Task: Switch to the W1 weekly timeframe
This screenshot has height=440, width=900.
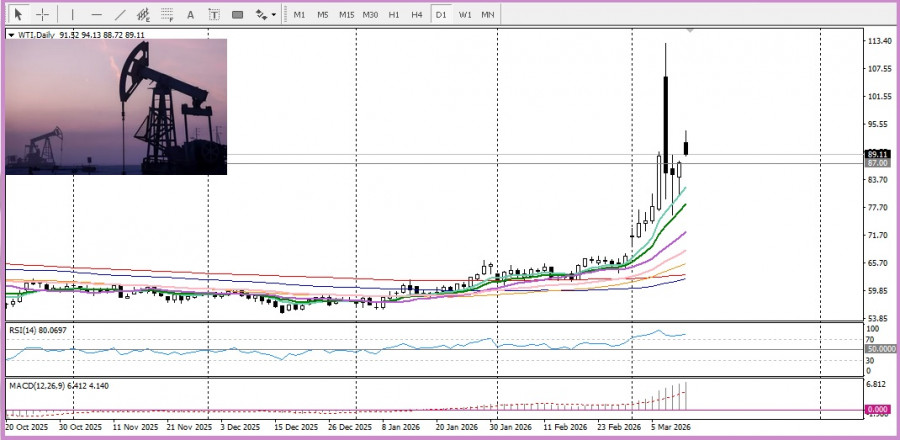Action: 465,15
